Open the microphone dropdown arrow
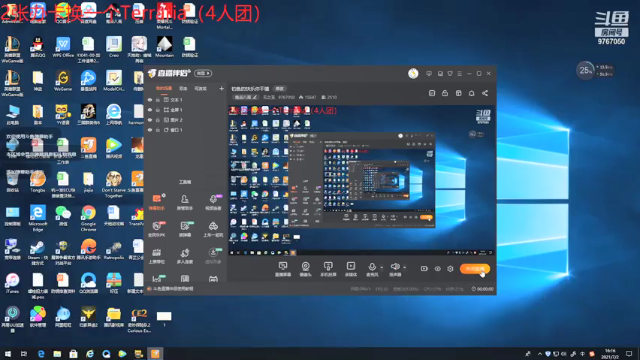 pos(382,268)
